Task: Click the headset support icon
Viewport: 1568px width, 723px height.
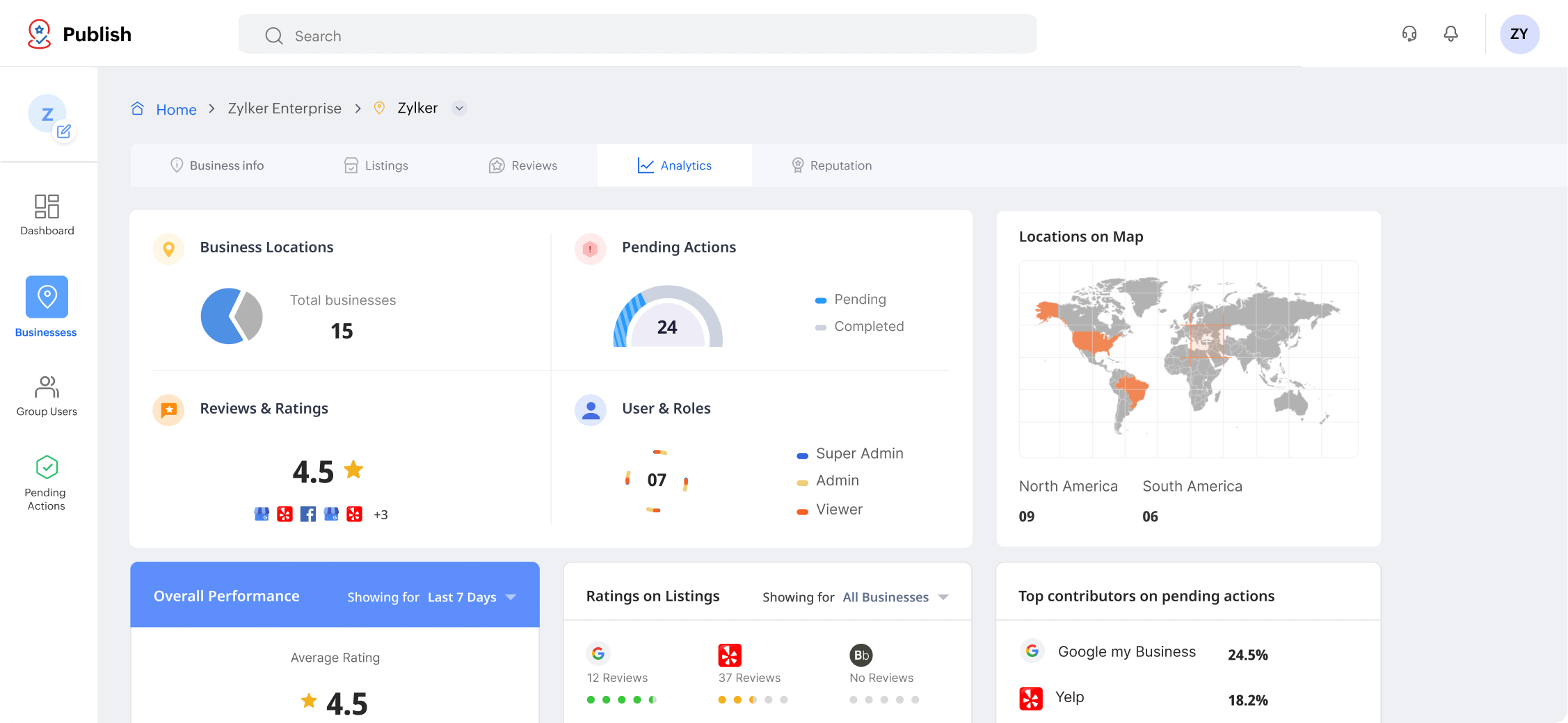Action: point(1409,34)
